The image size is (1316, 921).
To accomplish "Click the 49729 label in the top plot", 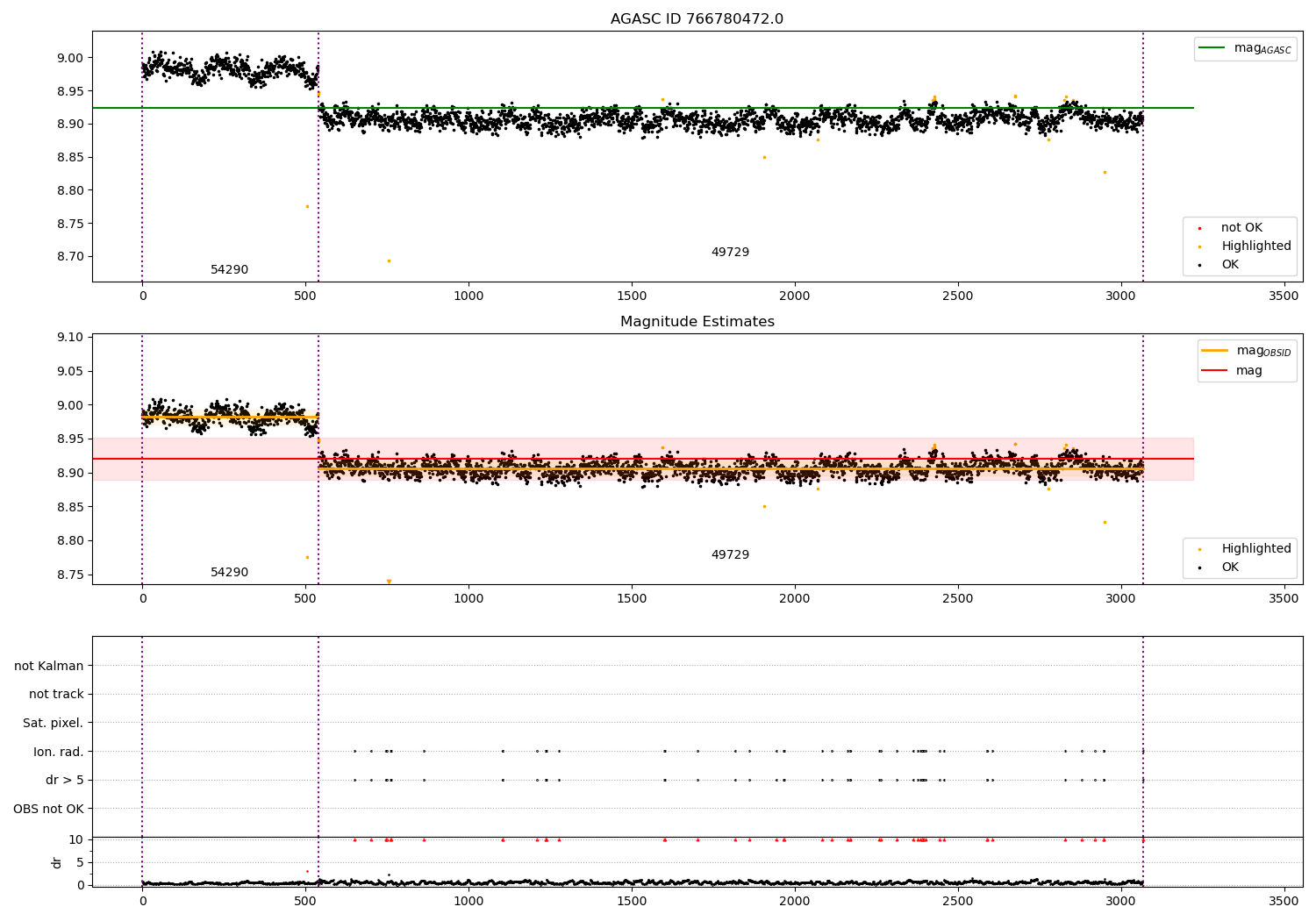I will 730,253.
